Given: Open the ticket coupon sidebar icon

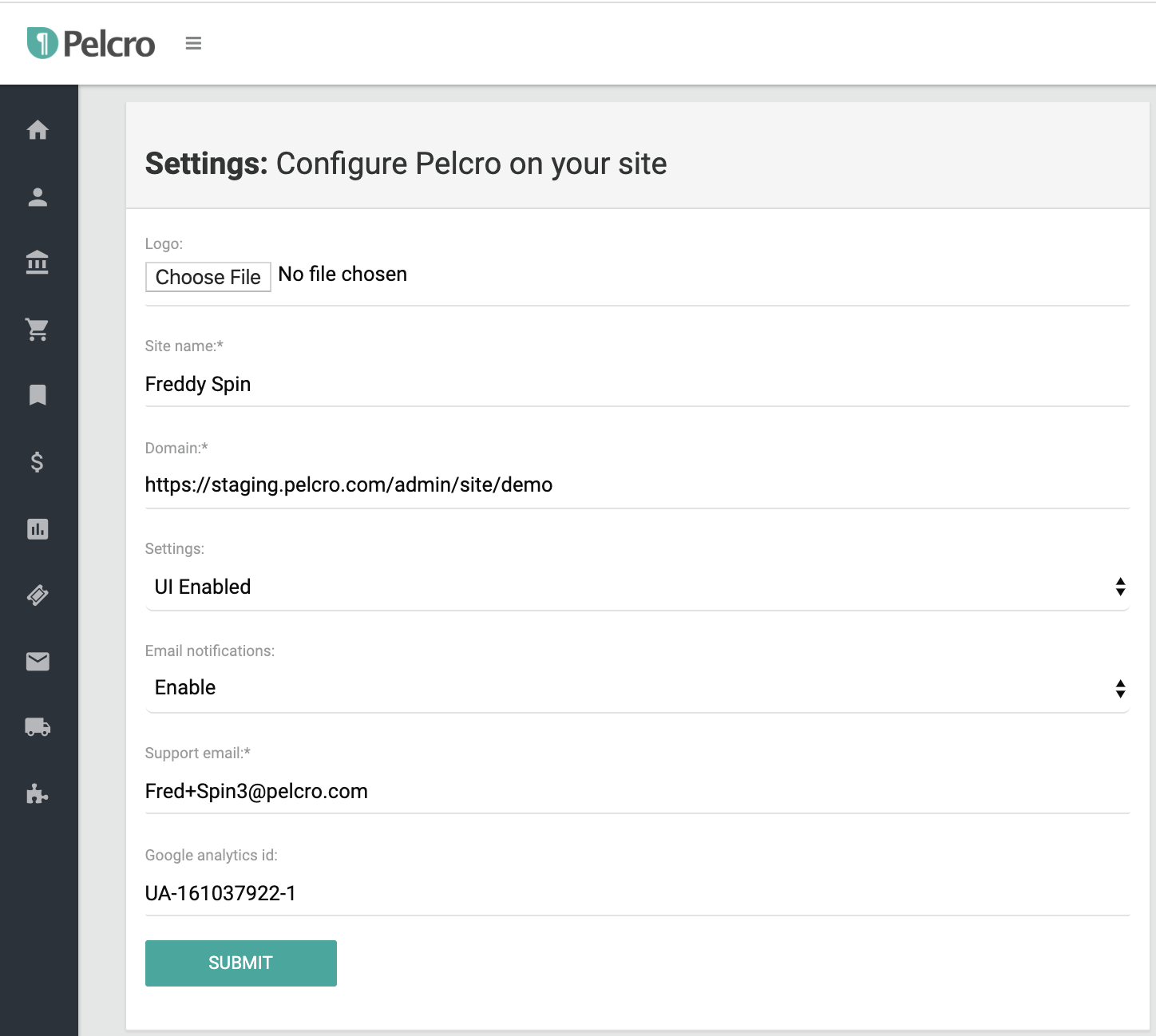Looking at the screenshot, I should click(x=38, y=595).
